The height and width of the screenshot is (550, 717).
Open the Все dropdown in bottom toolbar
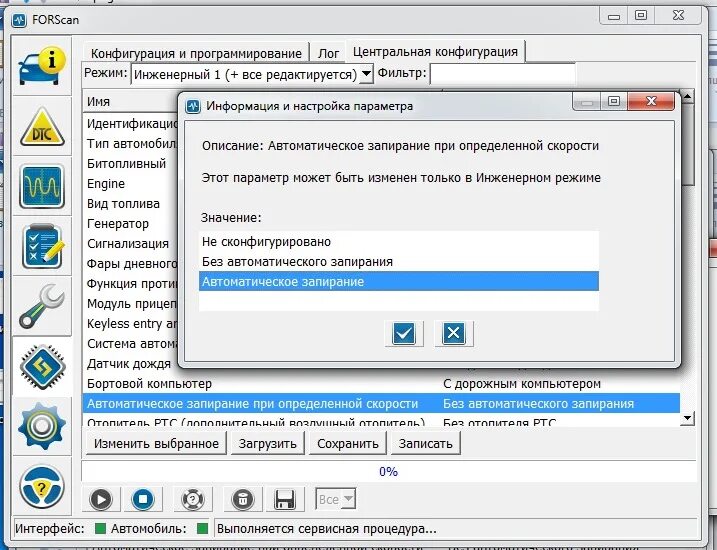(335, 499)
